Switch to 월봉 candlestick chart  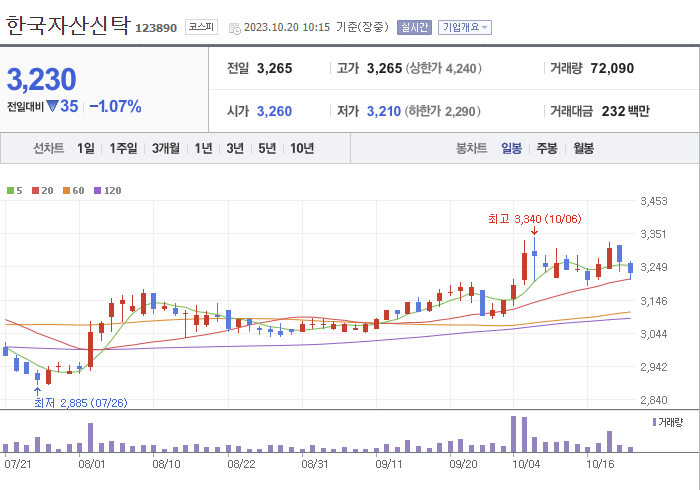583,148
